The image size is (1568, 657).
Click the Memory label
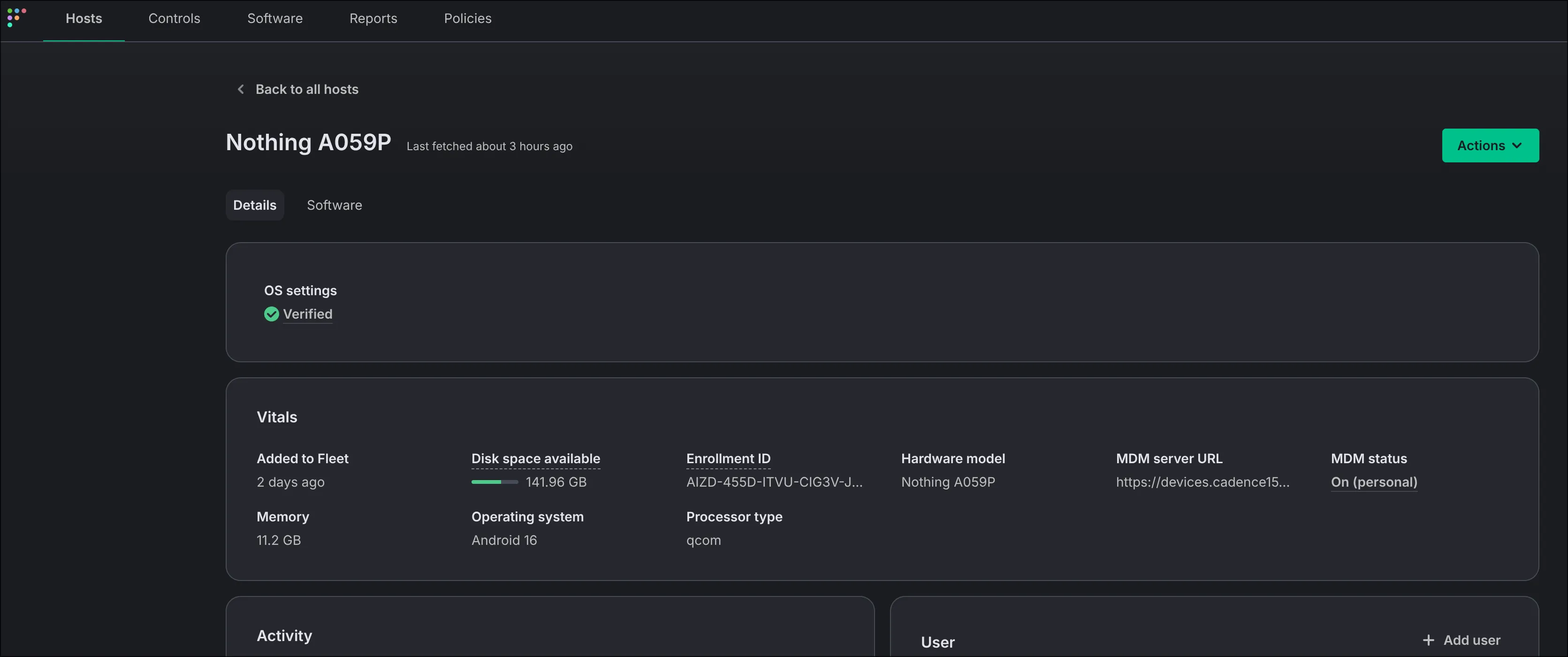point(282,517)
